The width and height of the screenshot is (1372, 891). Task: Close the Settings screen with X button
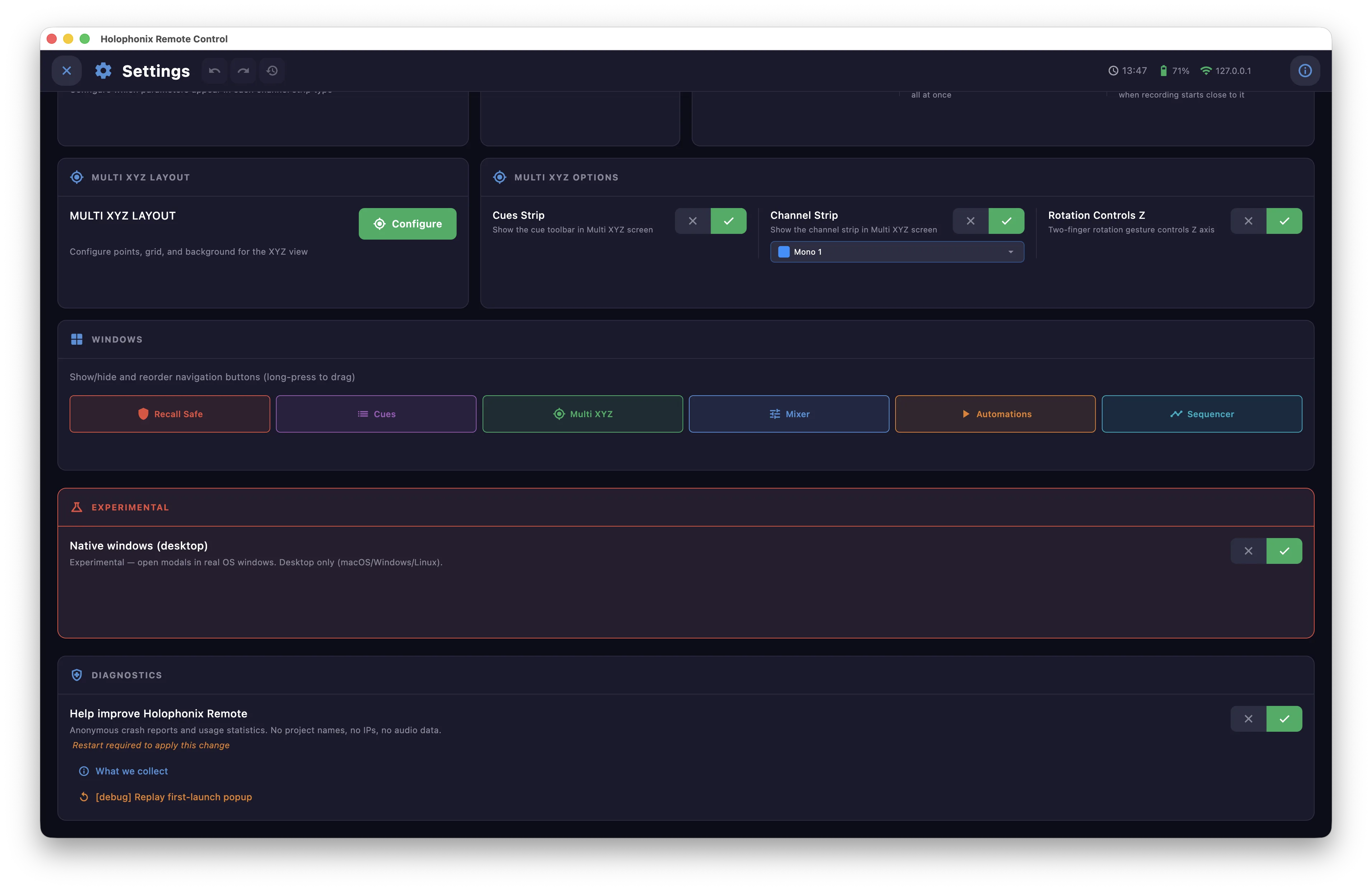point(67,70)
